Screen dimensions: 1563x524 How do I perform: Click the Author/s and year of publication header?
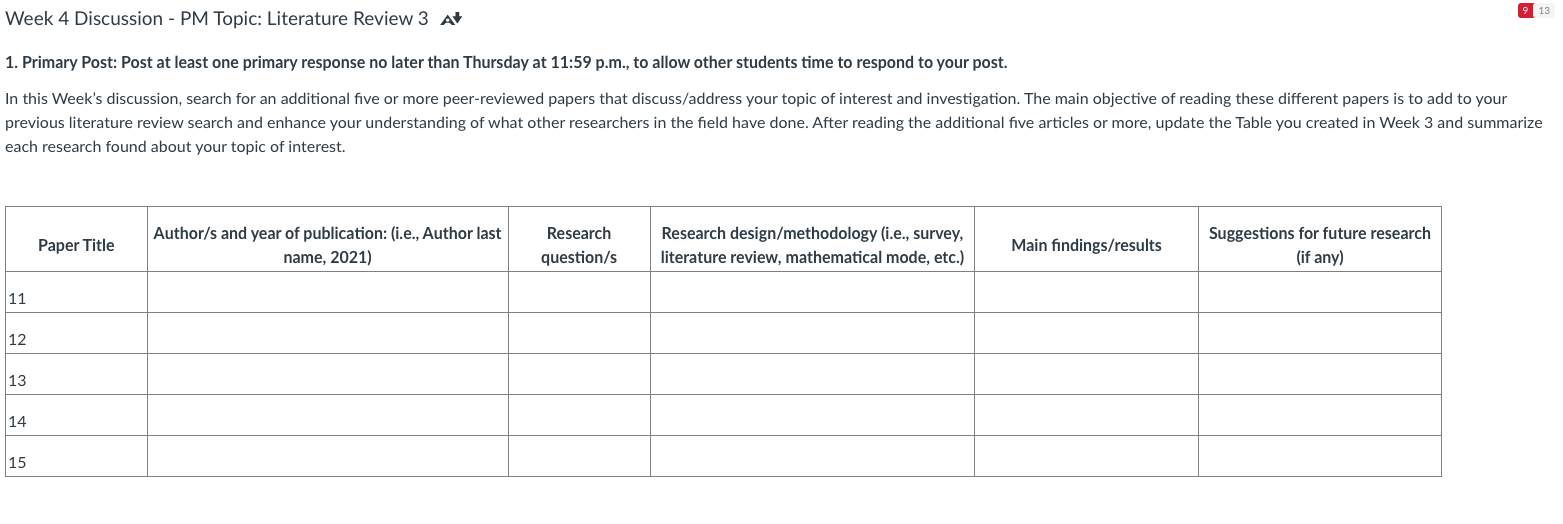tap(328, 245)
